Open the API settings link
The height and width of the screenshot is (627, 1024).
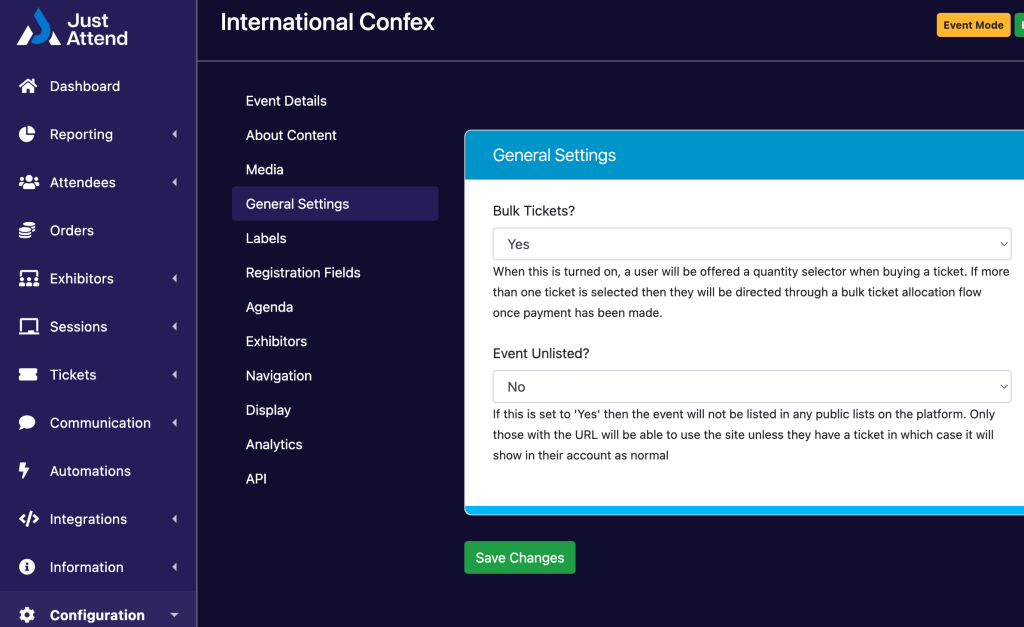(x=256, y=479)
